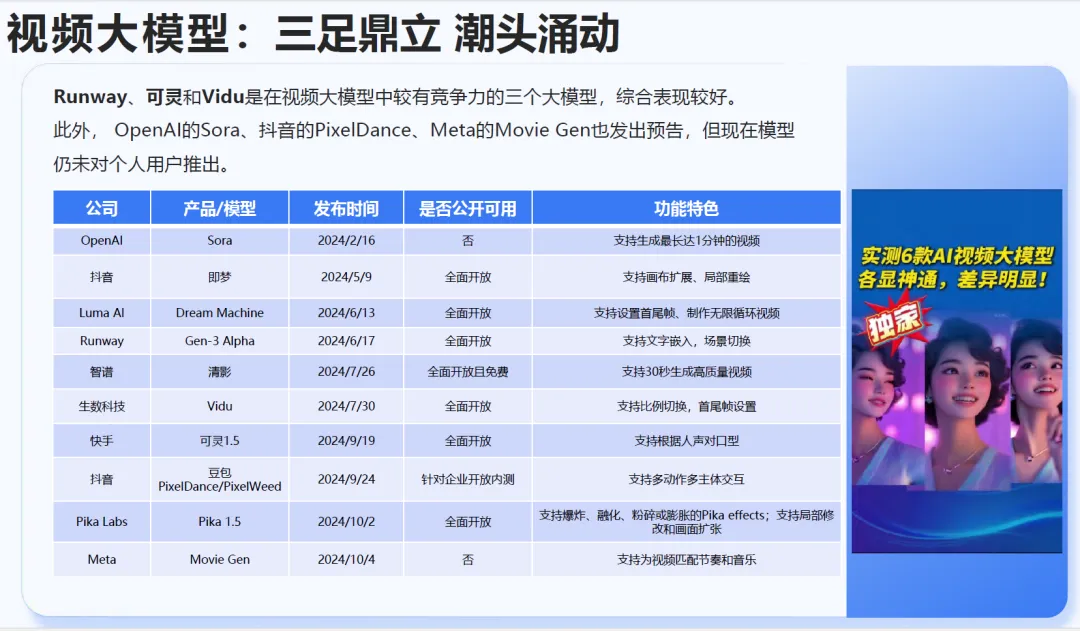The height and width of the screenshot is (631, 1080).
Task: Click 支持多动作多主体交互 feature cell
Action: [x=687, y=479]
